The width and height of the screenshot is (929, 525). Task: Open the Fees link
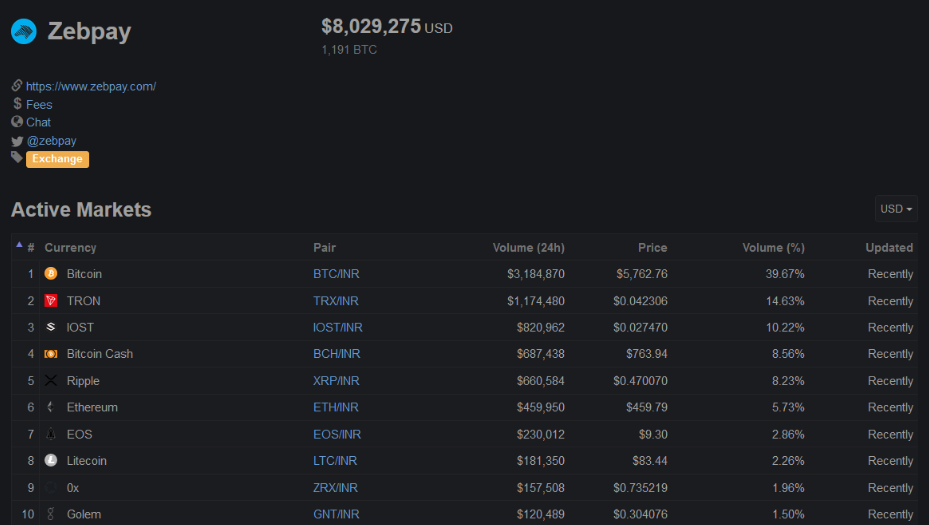point(39,105)
